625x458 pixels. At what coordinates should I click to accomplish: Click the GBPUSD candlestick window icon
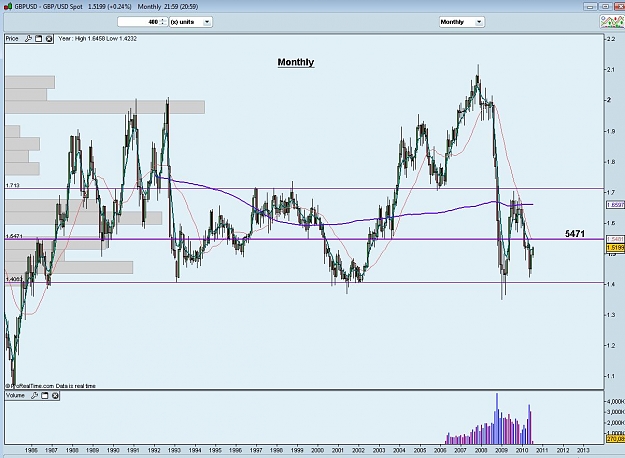8,6
